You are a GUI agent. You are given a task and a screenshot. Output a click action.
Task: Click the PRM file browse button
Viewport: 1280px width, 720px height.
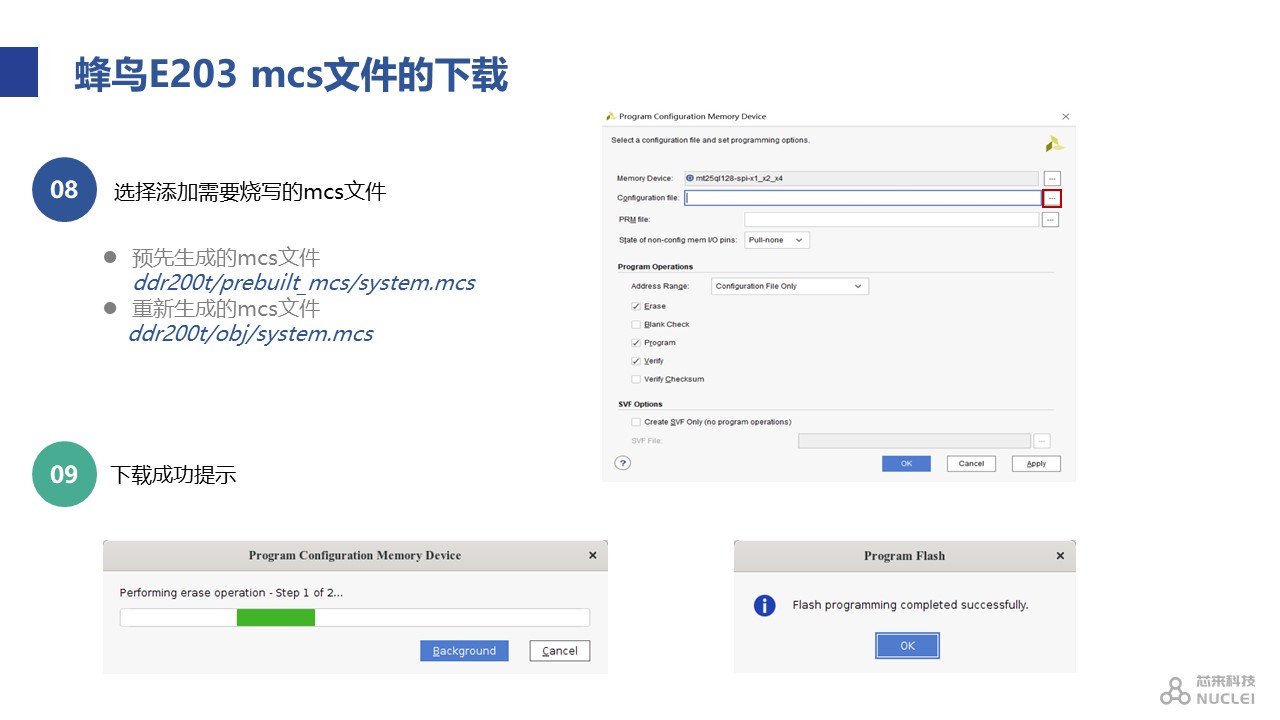(1050, 220)
